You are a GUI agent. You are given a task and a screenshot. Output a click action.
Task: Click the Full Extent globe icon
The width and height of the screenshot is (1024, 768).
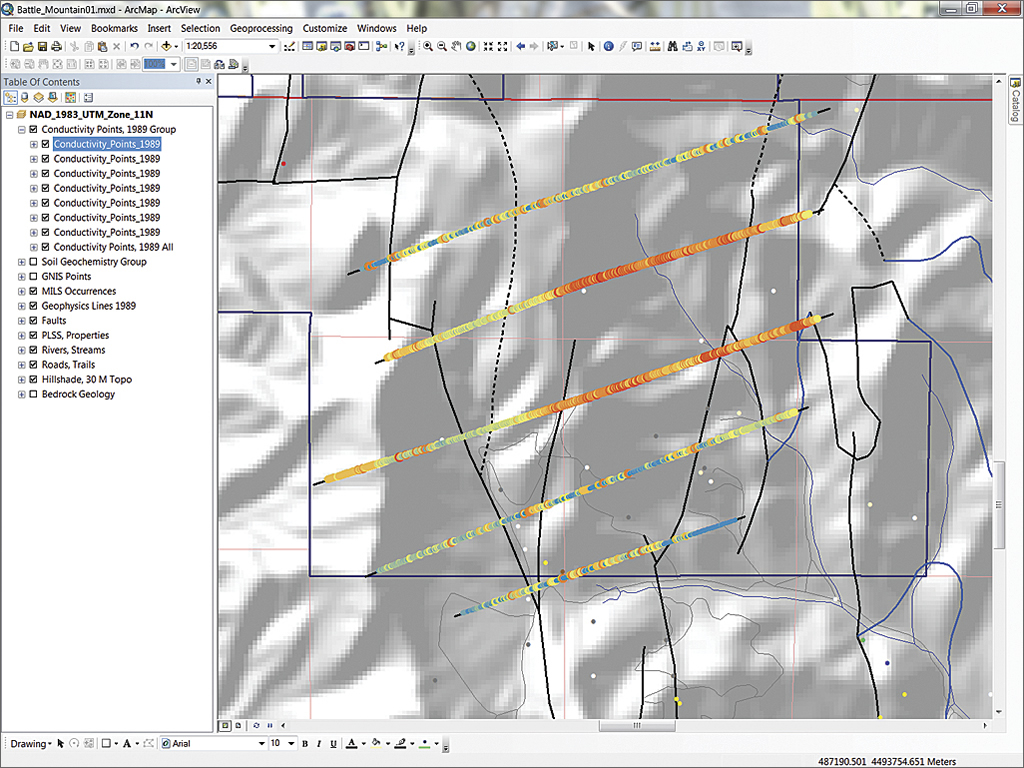471,46
